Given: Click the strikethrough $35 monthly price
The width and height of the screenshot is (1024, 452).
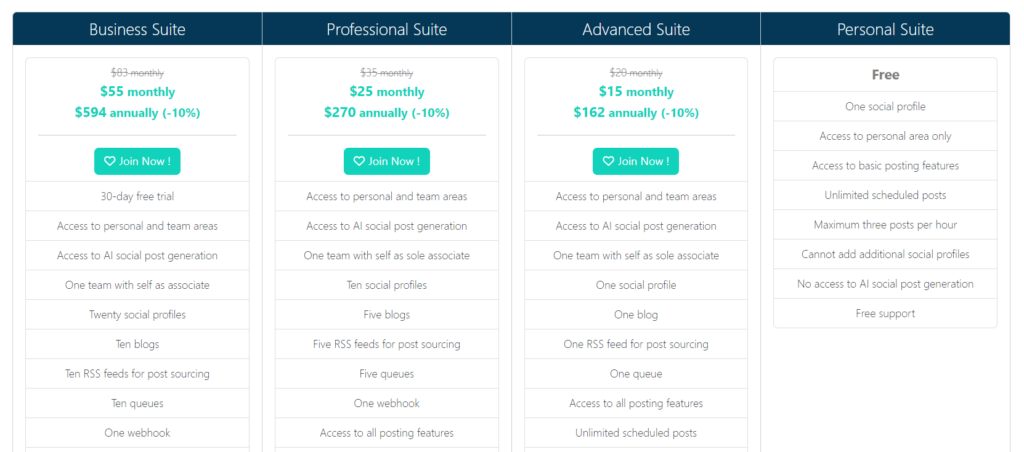Looking at the screenshot, I should click(387, 73).
